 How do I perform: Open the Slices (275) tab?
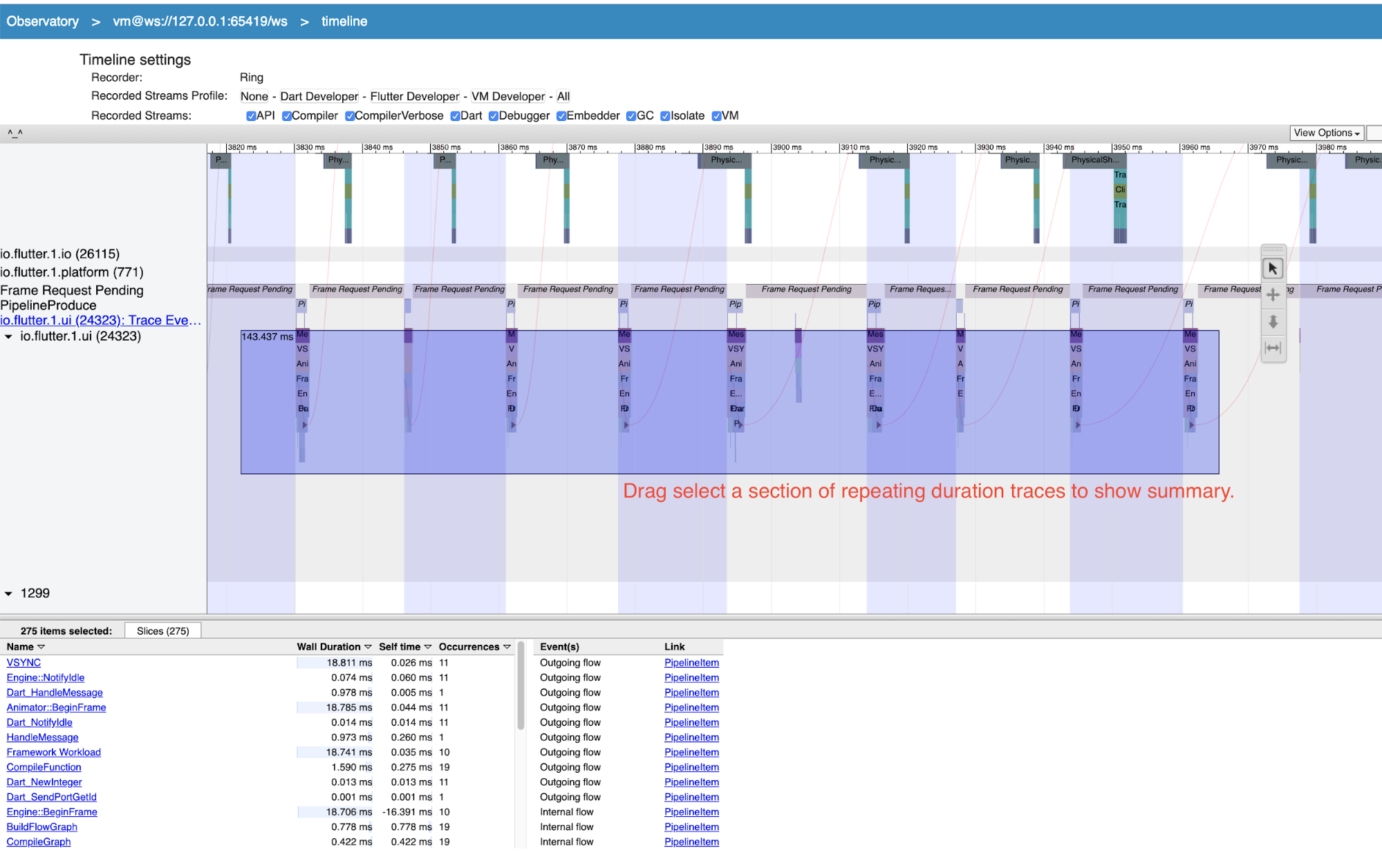click(x=162, y=631)
